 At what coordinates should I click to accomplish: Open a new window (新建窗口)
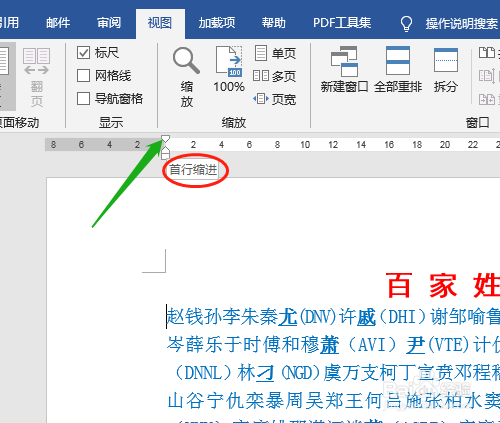(344, 70)
